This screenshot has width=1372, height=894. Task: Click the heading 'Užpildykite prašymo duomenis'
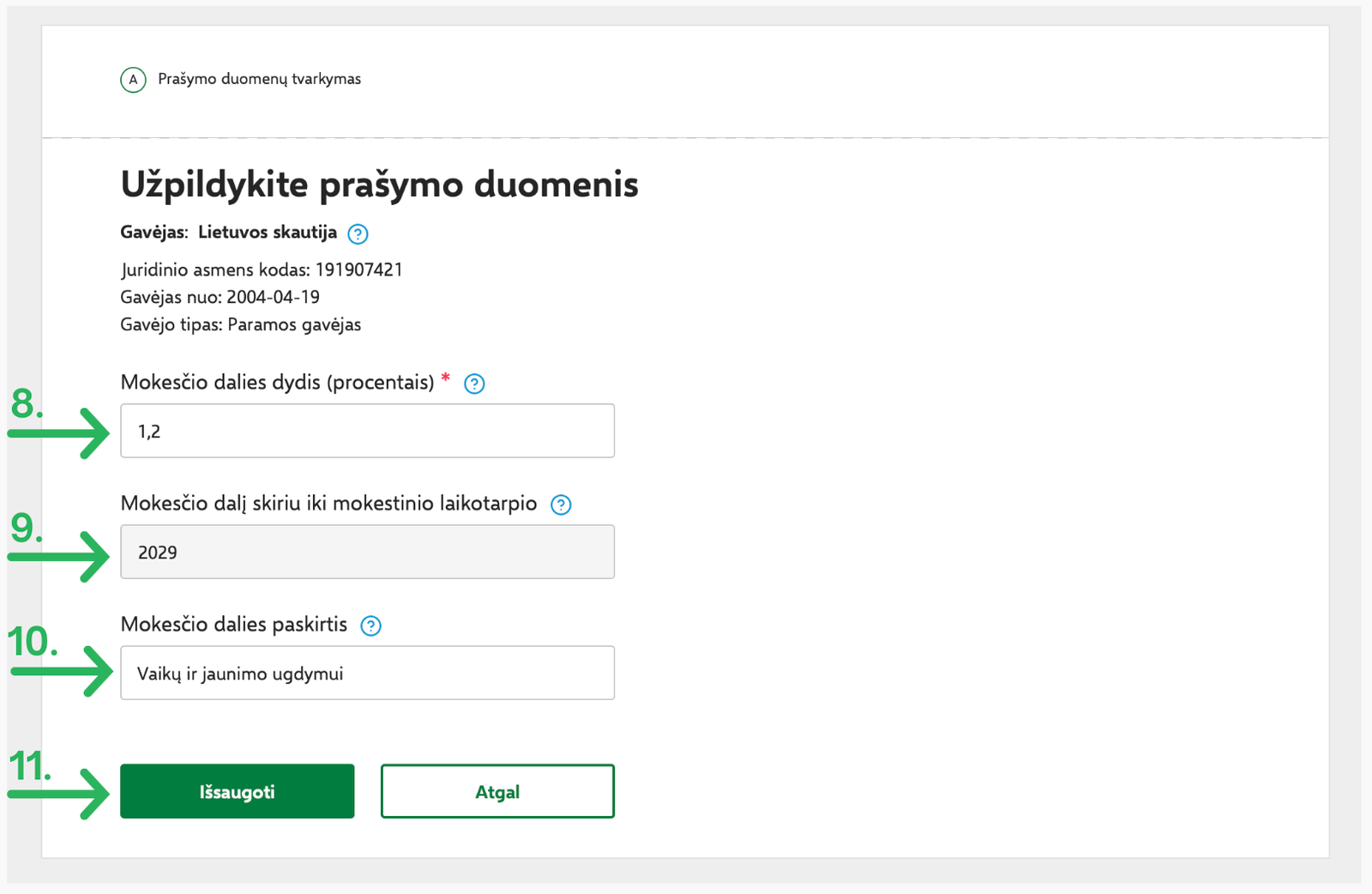point(380,184)
